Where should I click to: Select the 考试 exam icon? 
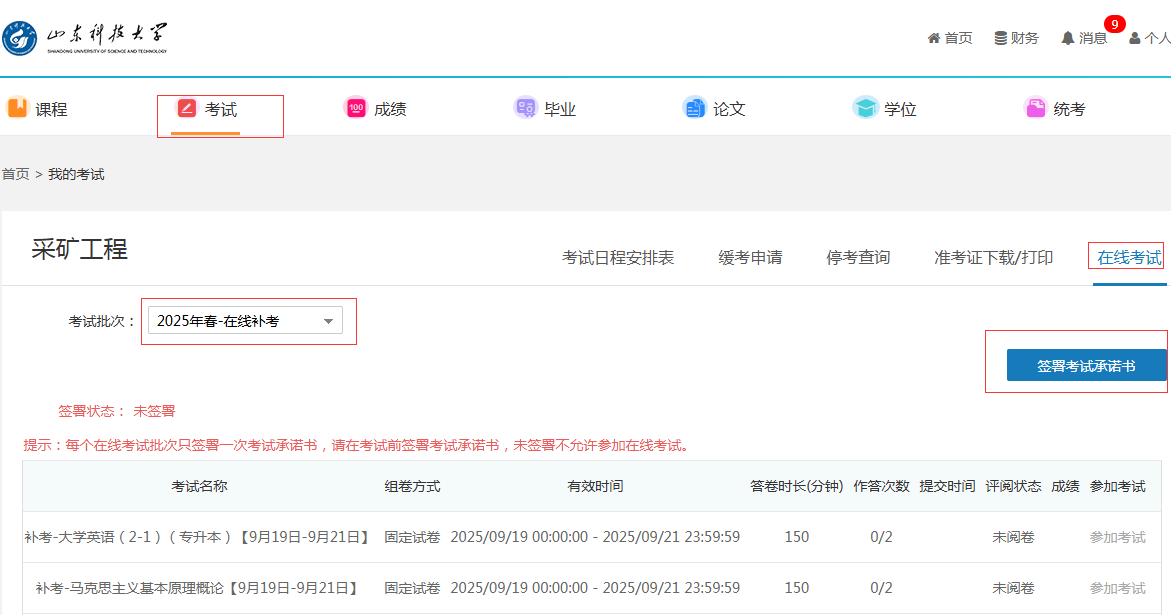[187, 108]
